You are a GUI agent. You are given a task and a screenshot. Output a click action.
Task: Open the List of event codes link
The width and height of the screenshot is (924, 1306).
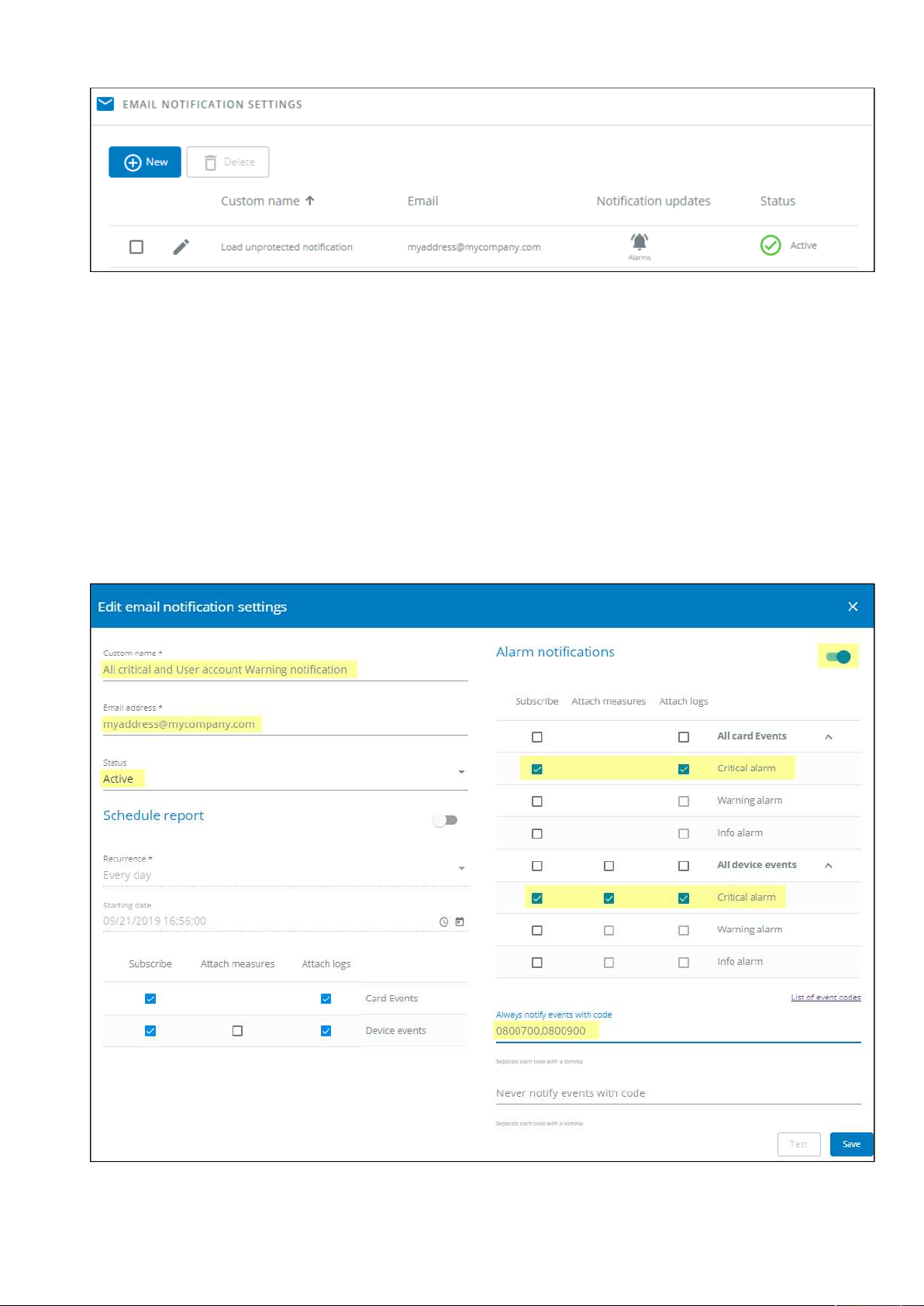[826, 998]
